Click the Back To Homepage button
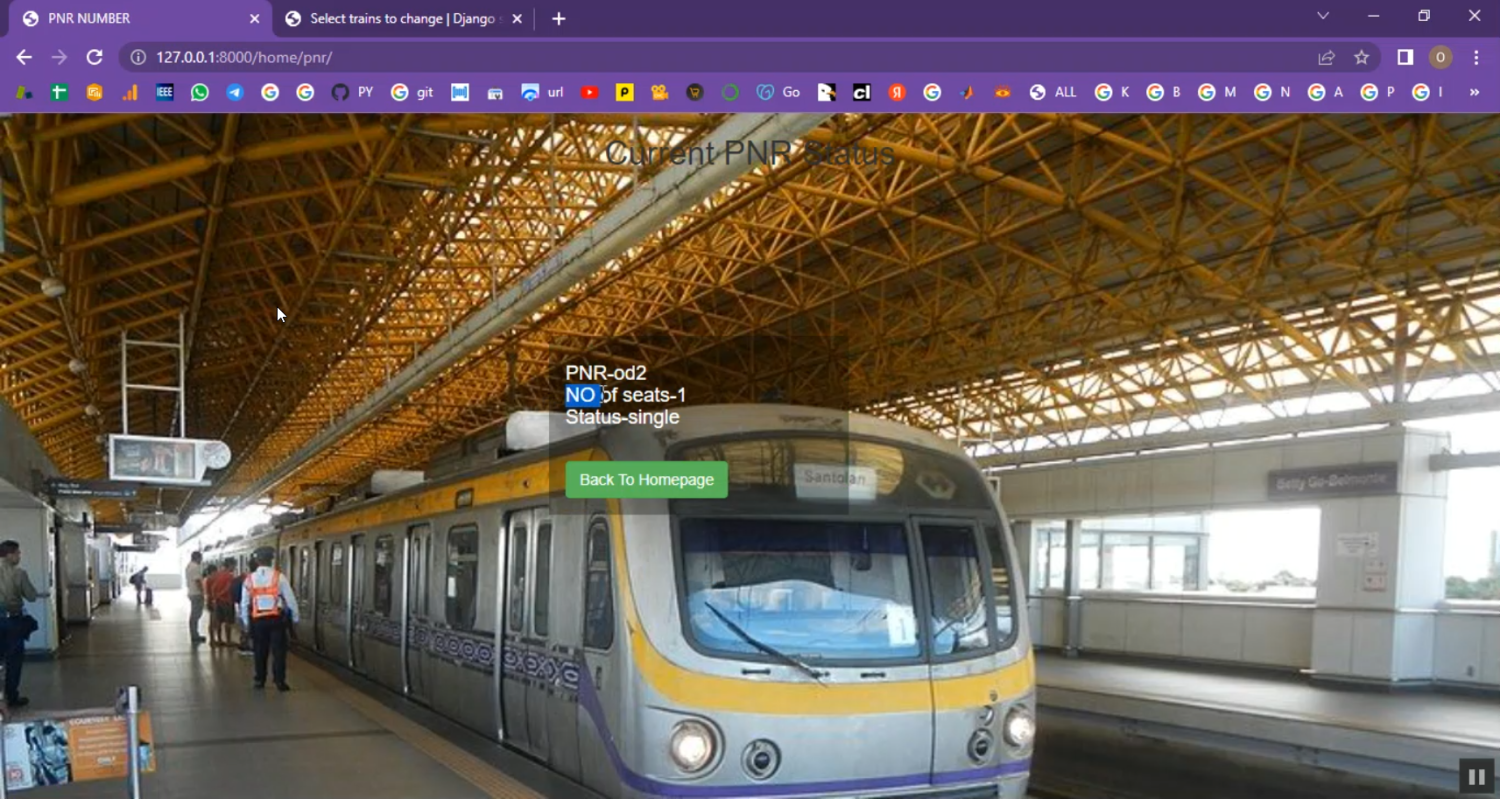 pyautogui.click(x=646, y=480)
